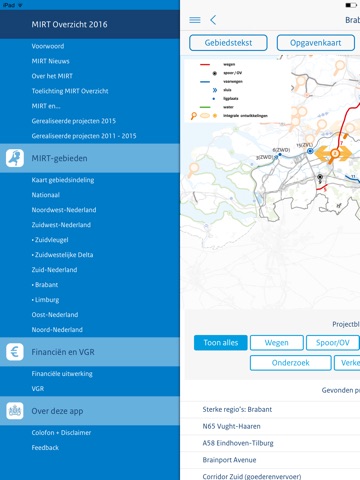Tap the orange arrow project marker on the map
This screenshot has width=360, height=480.
point(334,154)
